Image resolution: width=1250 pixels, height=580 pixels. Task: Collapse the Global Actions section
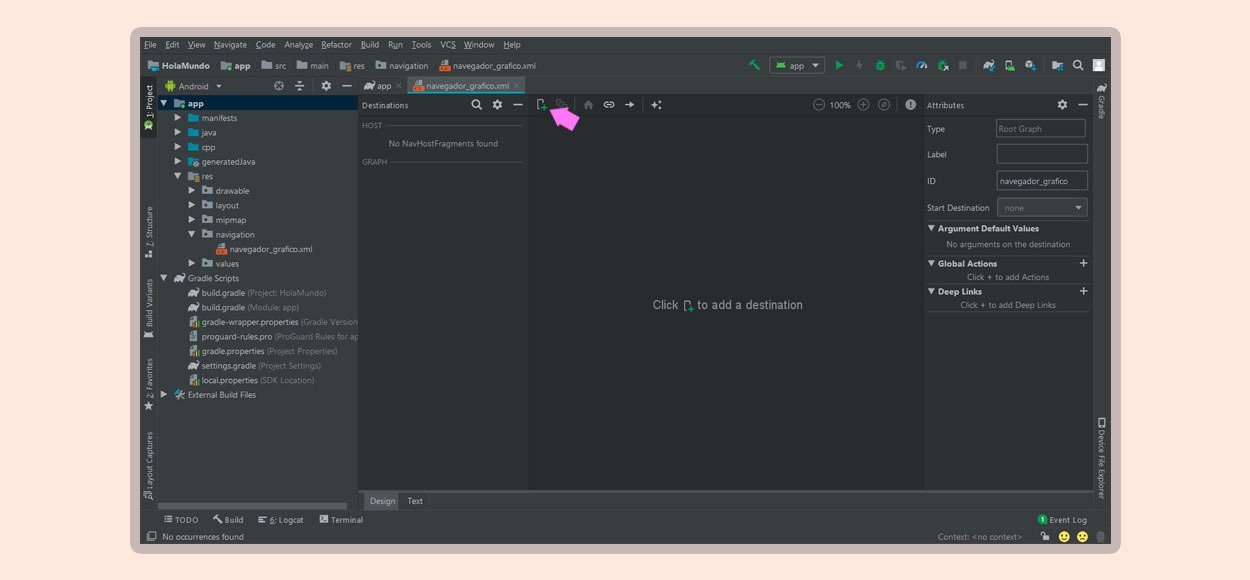[x=932, y=263]
